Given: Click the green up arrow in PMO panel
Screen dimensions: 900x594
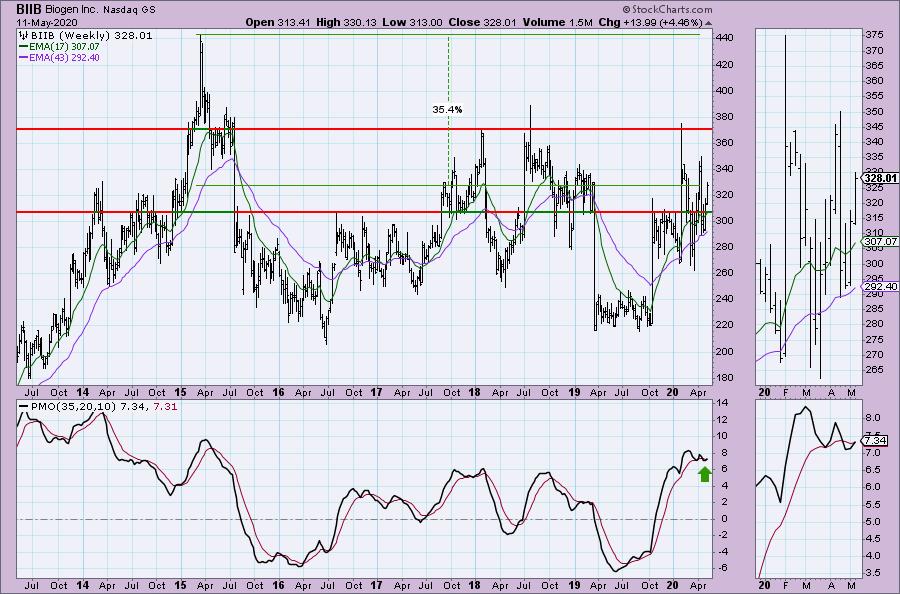Looking at the screenshot, I should tap(705, 474).
